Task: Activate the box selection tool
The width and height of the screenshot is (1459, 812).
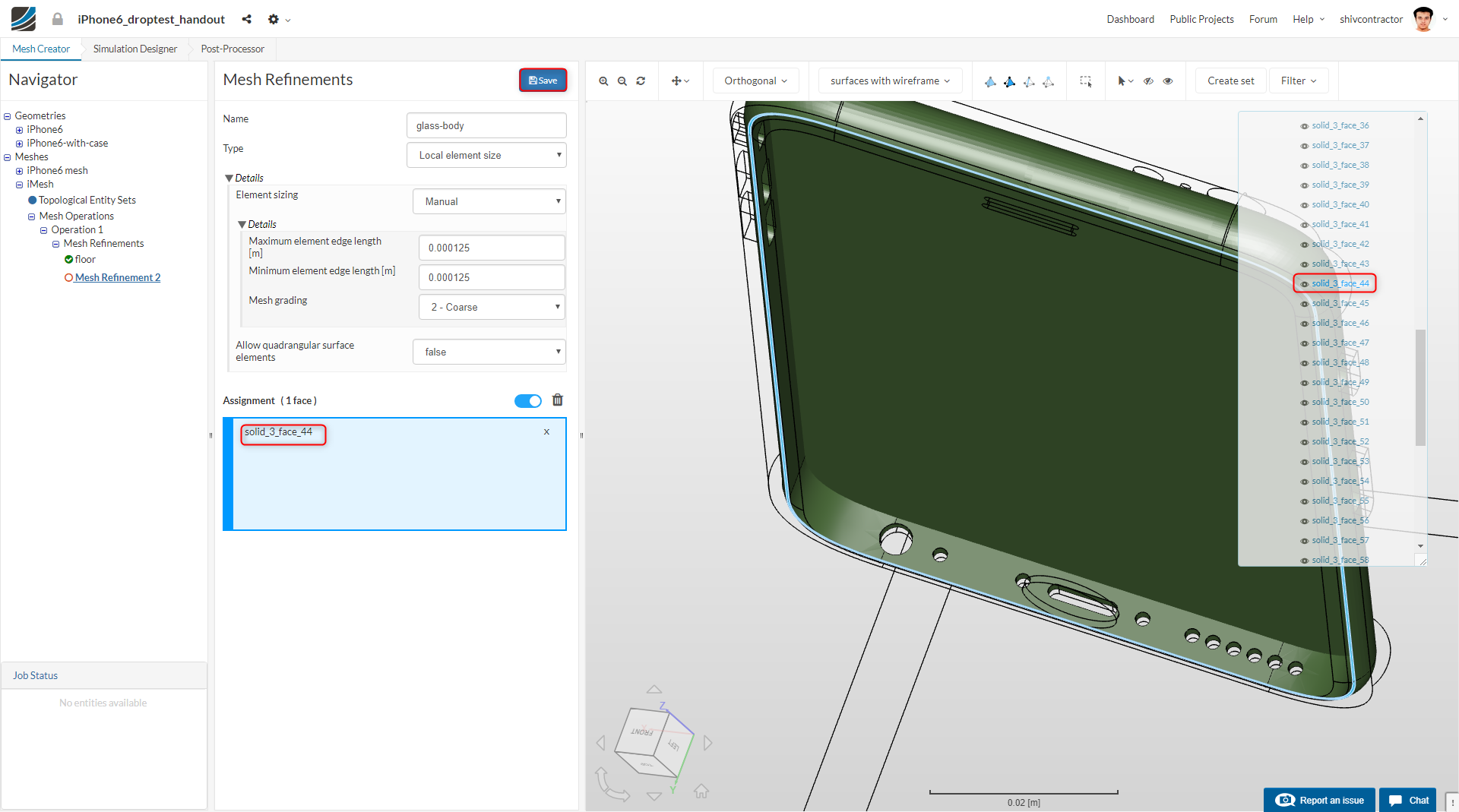Action: (1086, 81)
